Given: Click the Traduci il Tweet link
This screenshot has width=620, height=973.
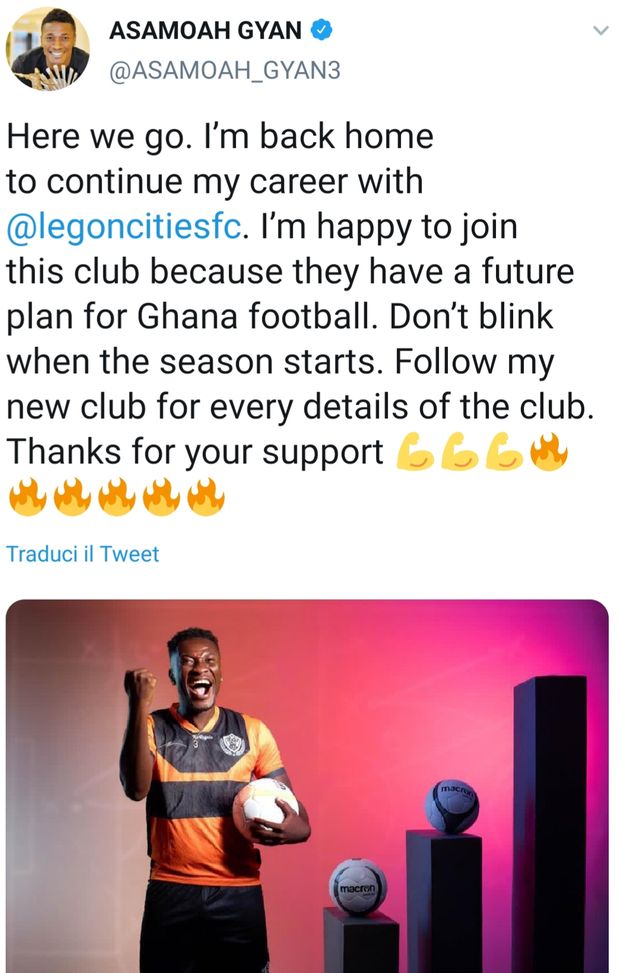Looking at the screenshot, I should [x=83, y=553].
